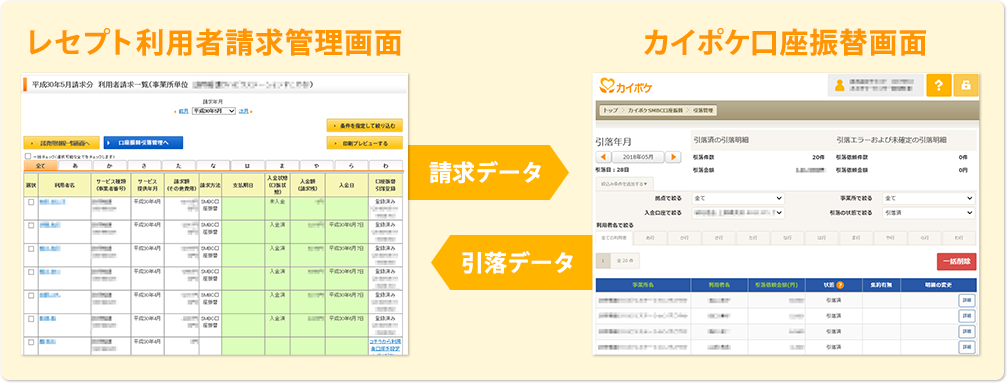Select the や行 tab in Kaipoke
Screen dimensions: 1008x384
pos(890,238)
